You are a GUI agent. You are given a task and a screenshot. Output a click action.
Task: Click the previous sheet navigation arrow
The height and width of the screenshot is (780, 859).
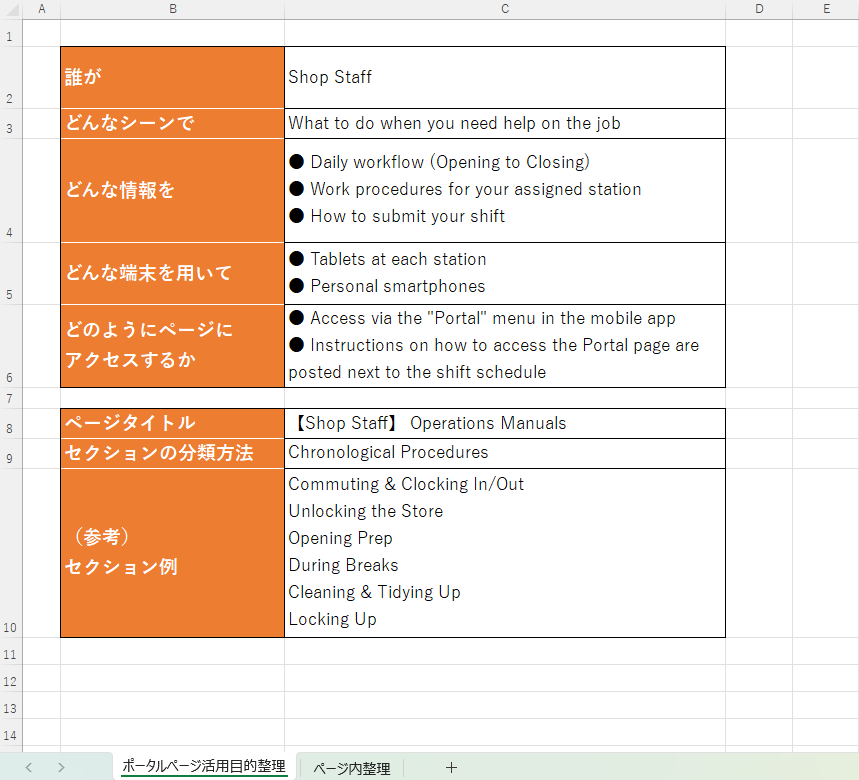(27, 767)
